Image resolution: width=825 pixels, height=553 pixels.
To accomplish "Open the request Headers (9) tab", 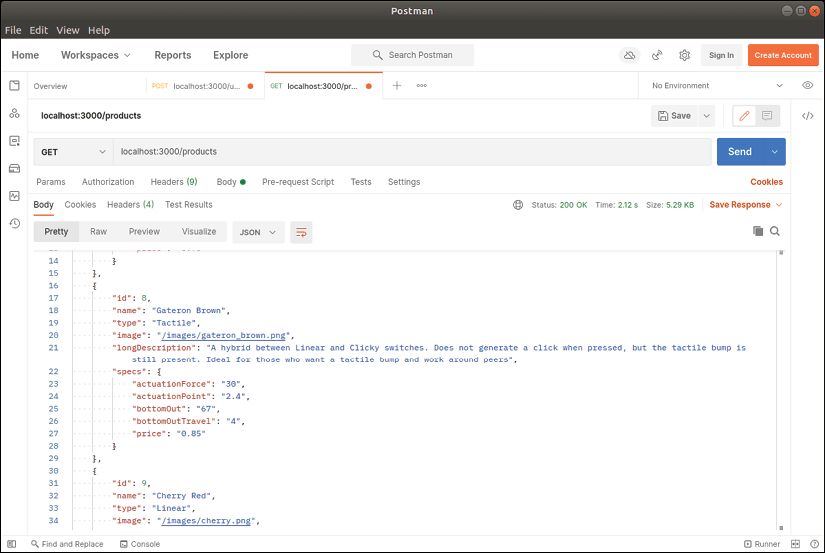I will point(174,182).
